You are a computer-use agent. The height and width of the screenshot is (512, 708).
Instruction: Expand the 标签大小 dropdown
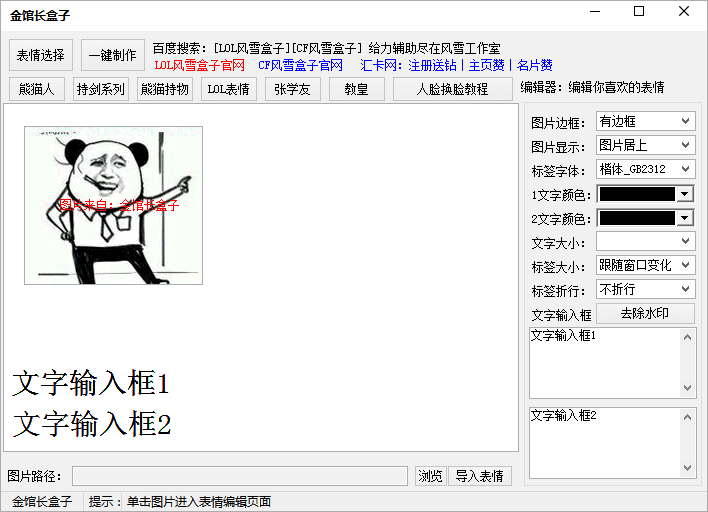[645, 265]
